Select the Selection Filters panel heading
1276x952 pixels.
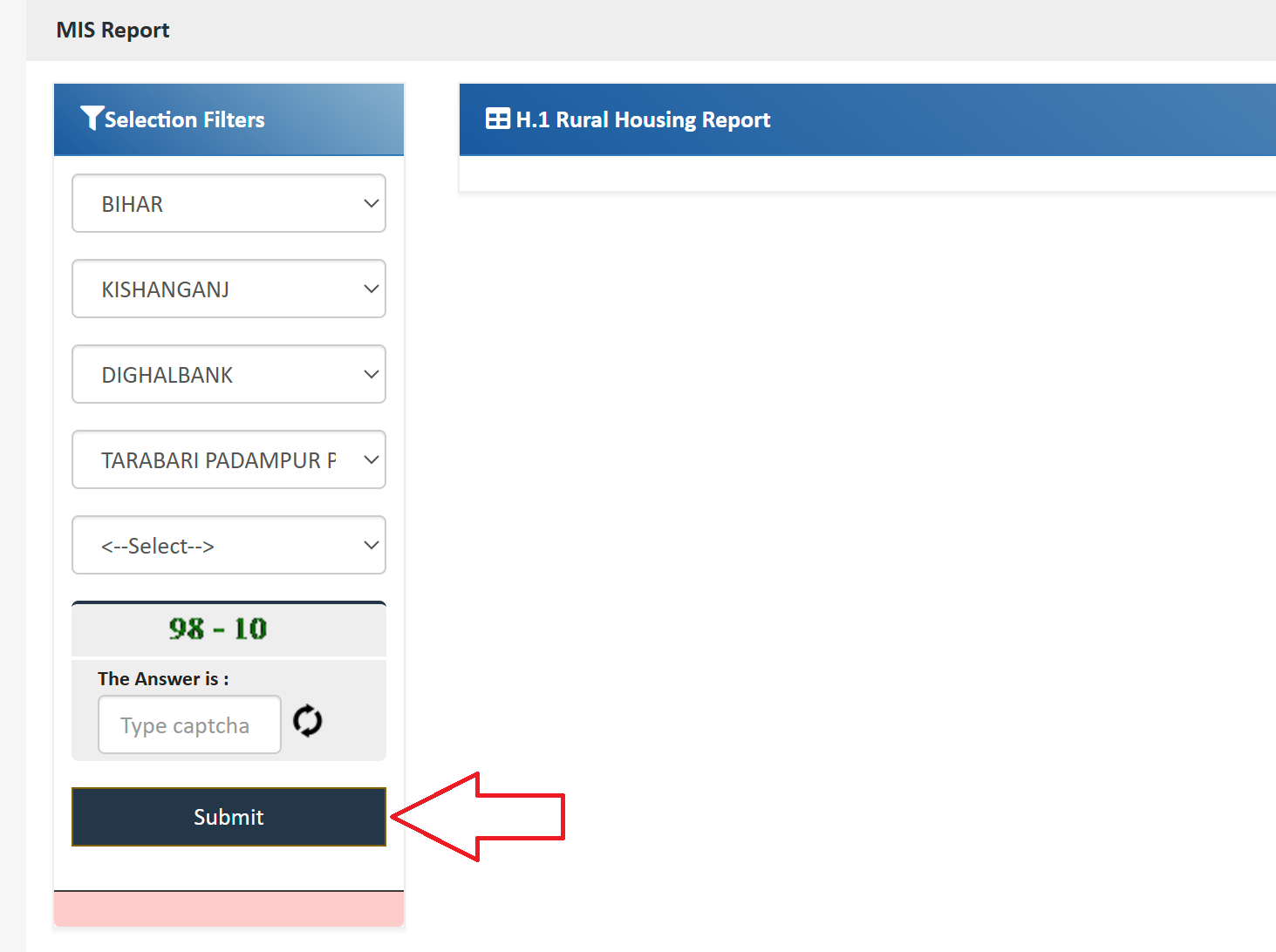pos(184,119)
